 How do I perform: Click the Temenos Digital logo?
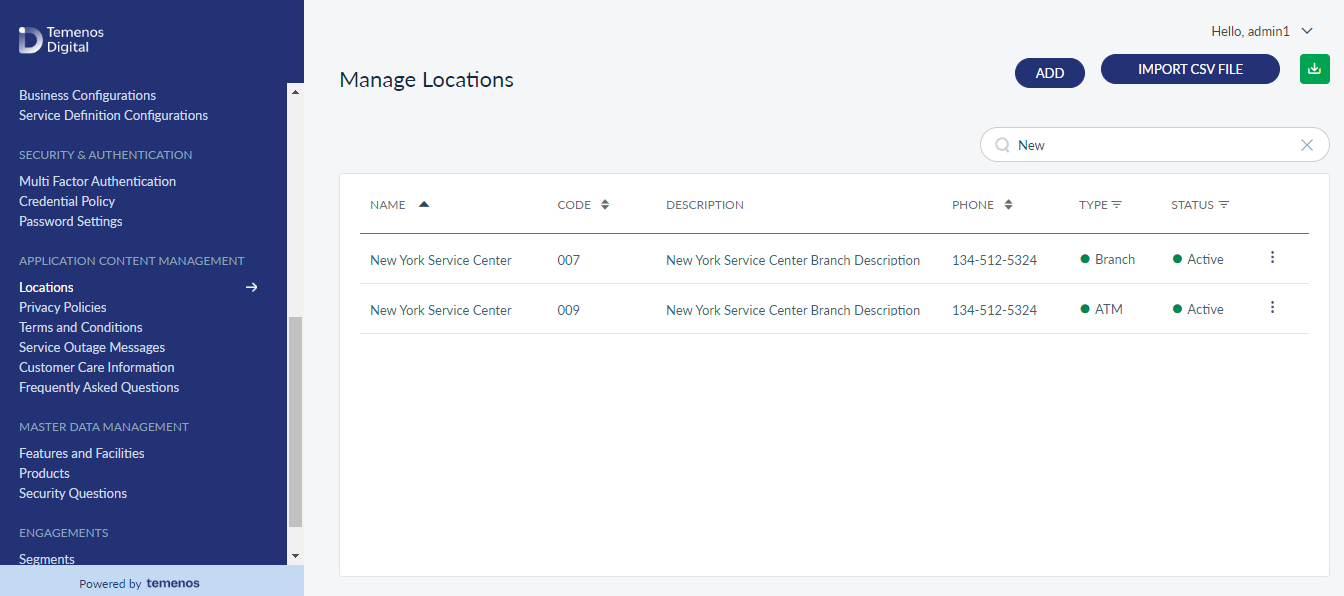coord(61,40)
